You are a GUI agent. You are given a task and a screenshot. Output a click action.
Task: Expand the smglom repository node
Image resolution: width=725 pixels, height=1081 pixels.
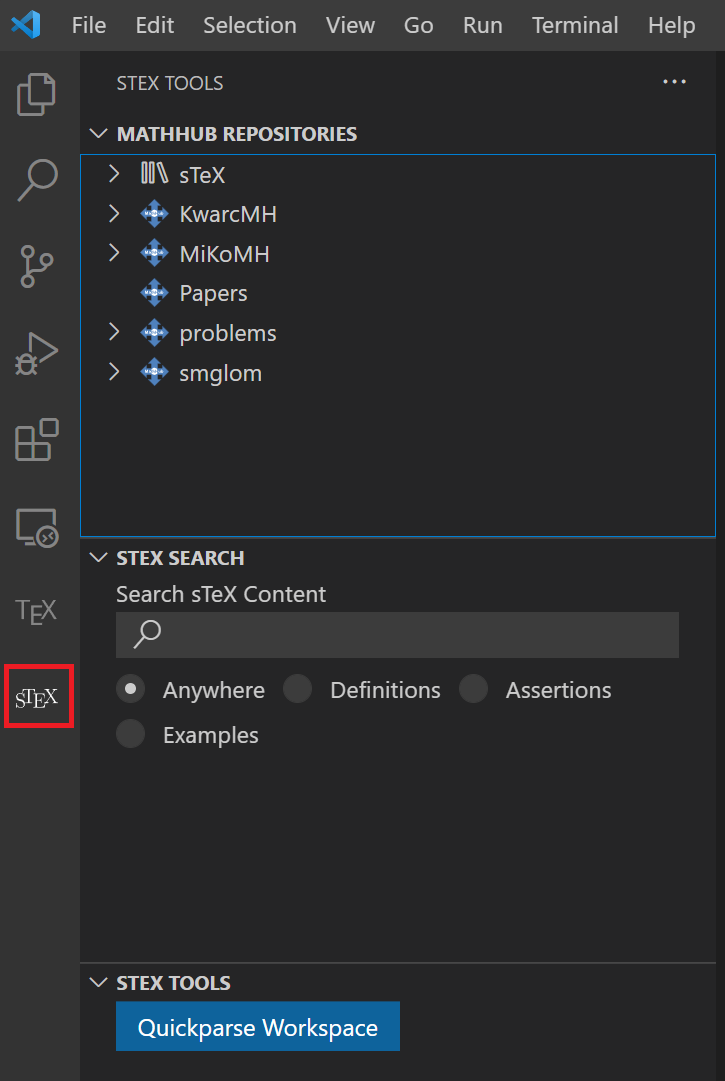(x=114, y=373)
